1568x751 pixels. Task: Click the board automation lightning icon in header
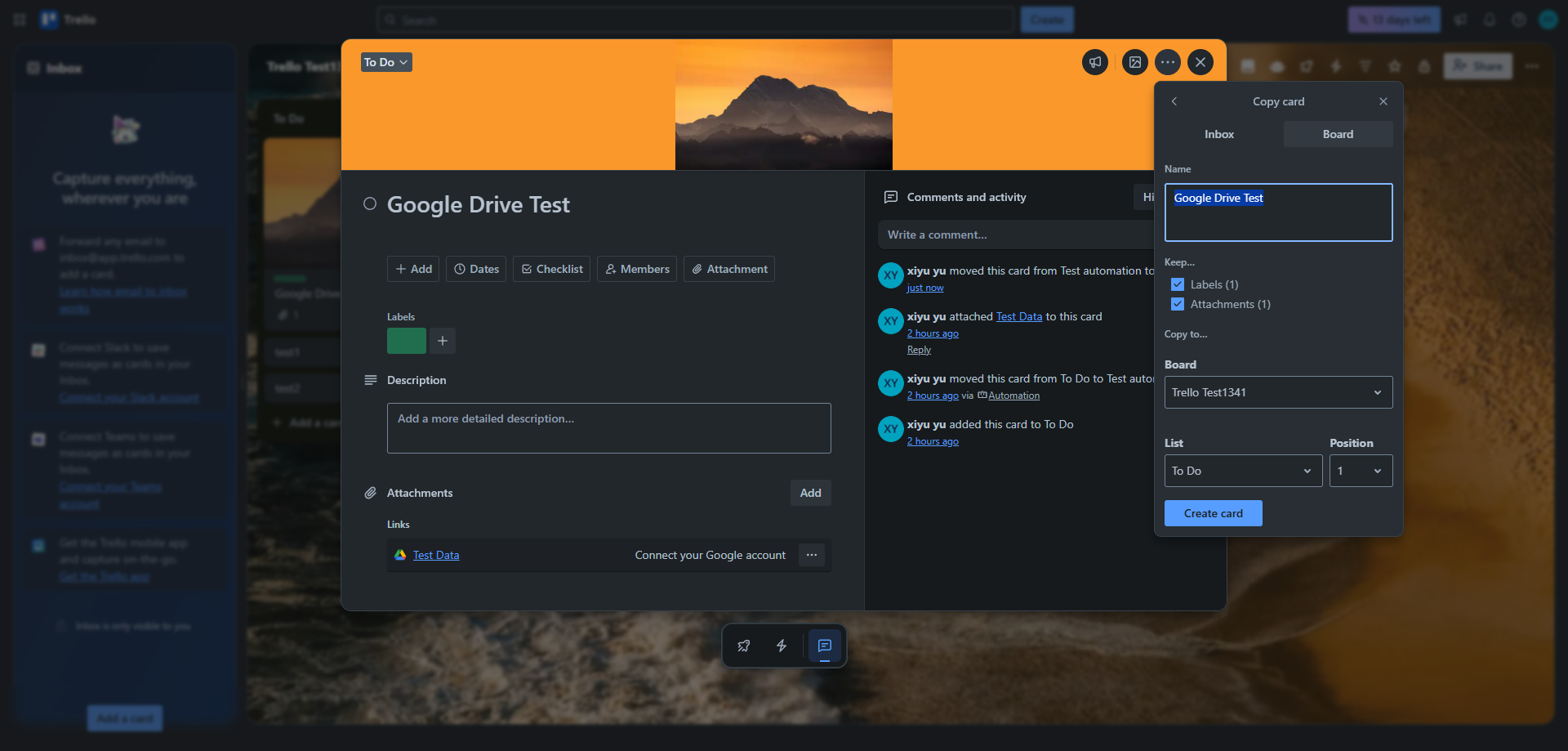coord(1336,66)
